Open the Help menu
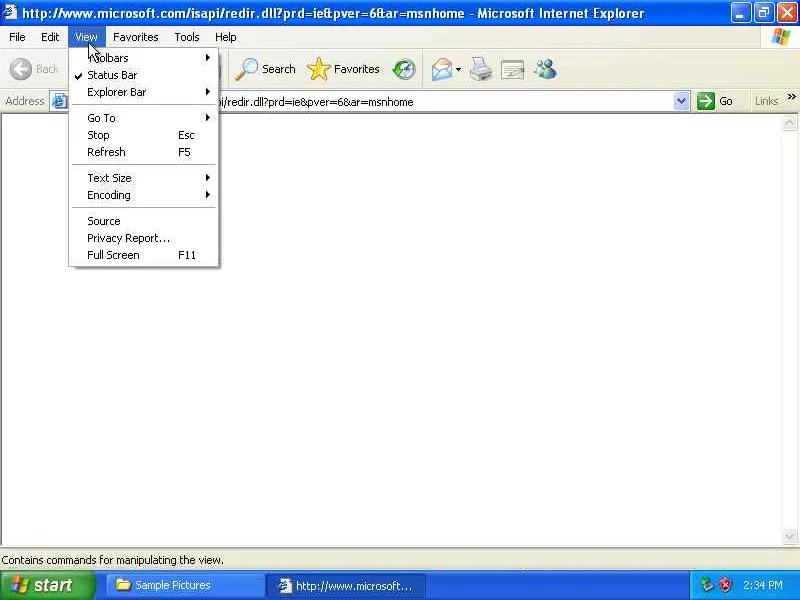The image size is (800, 600). pyautogui.click(x=226, y=37)
